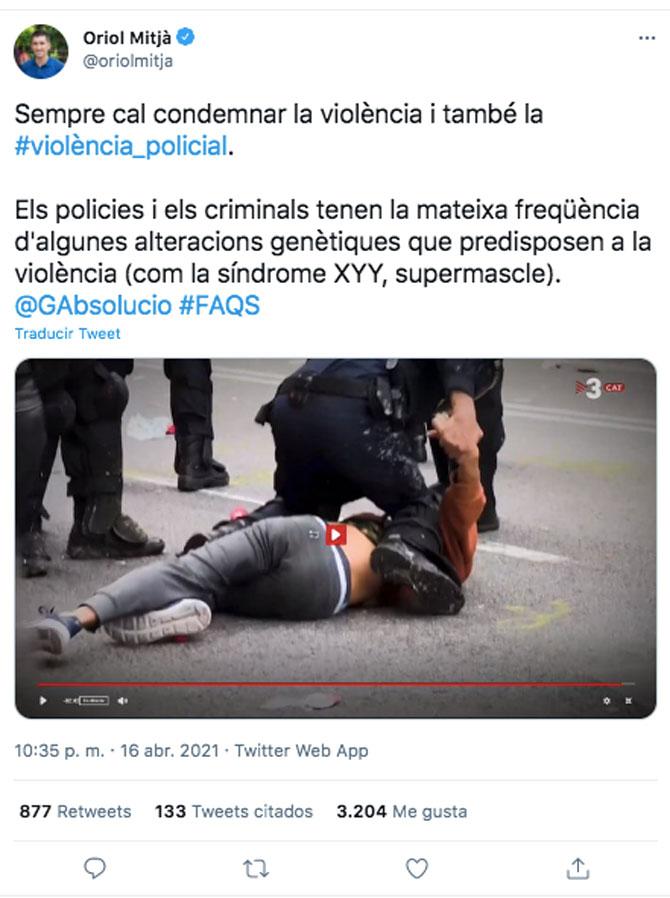Click the reply speech bubble icon
This screenshot has width=670, height=898.
coord(94,868)
